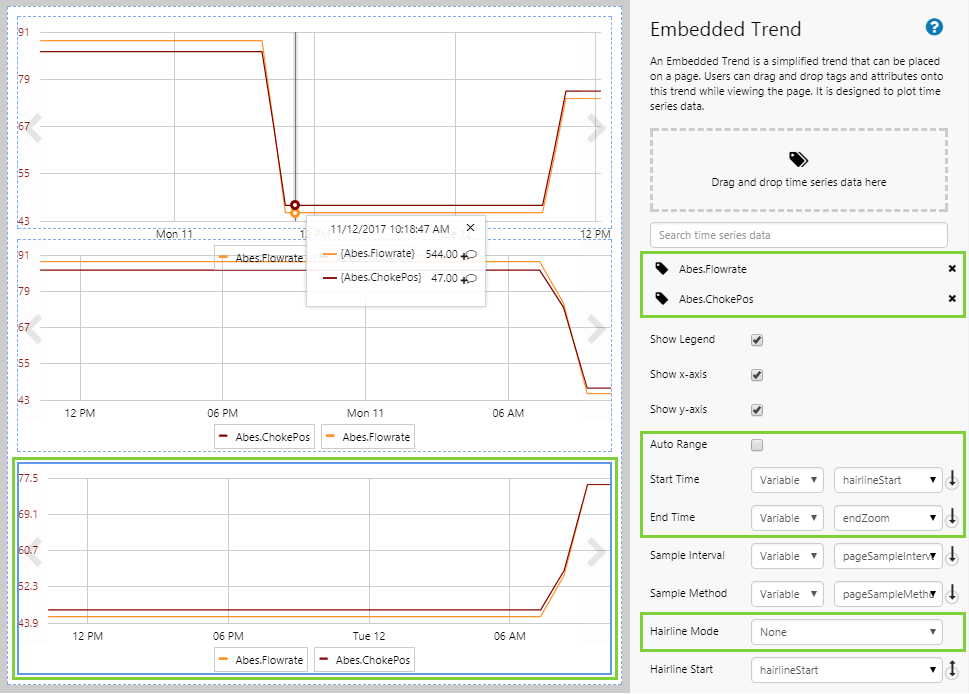Close the hairline tooltip popup
The image size is (969, 694).
[x=470, y=228]
